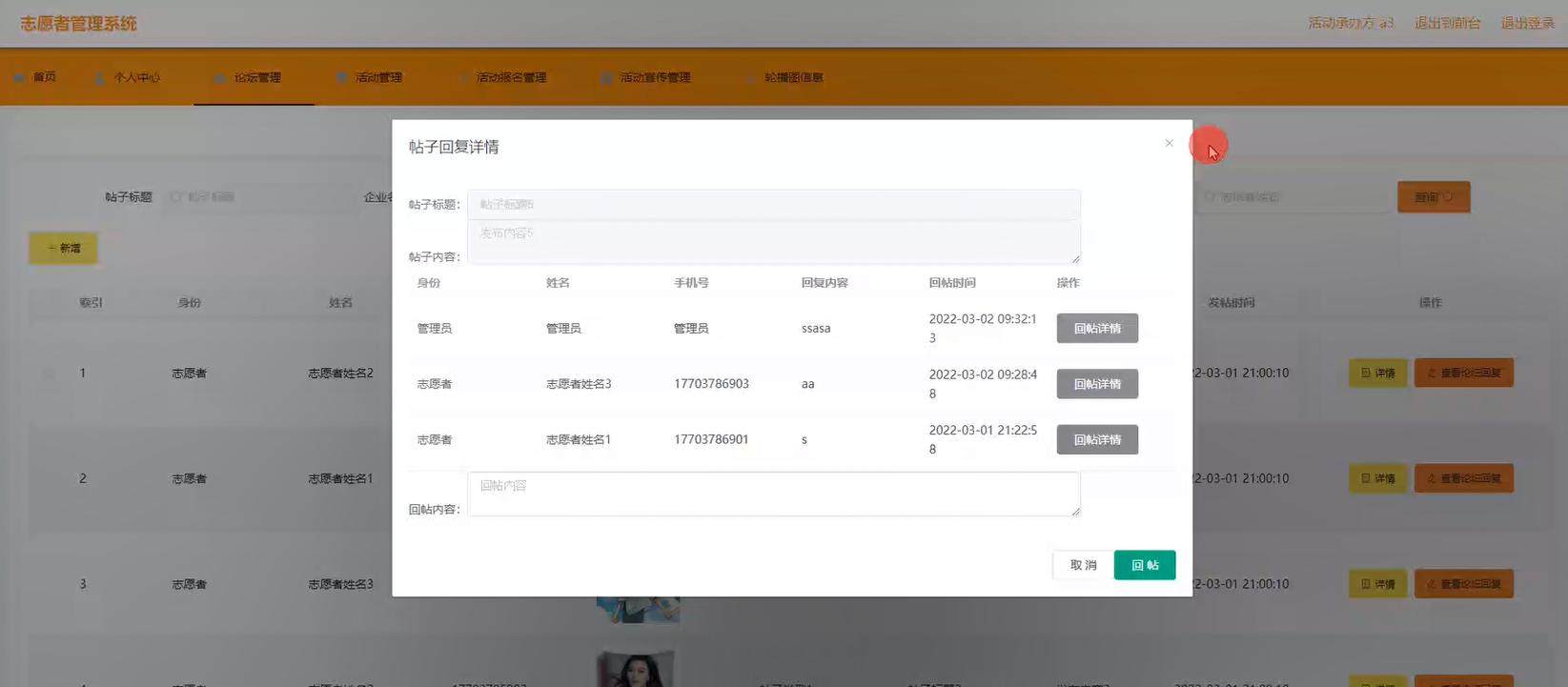The width and height of the screenshot is (1568, 687).
Task: Click 查看论坛回复 button for row 3
Action: coord(1463,583)
